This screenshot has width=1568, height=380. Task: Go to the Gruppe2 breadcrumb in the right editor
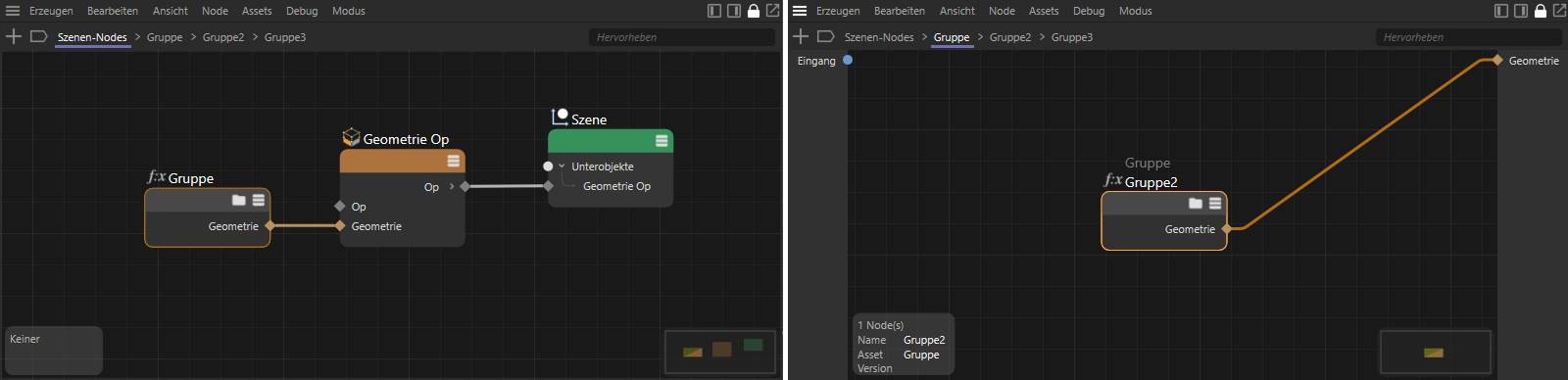tap(1010, 37)
